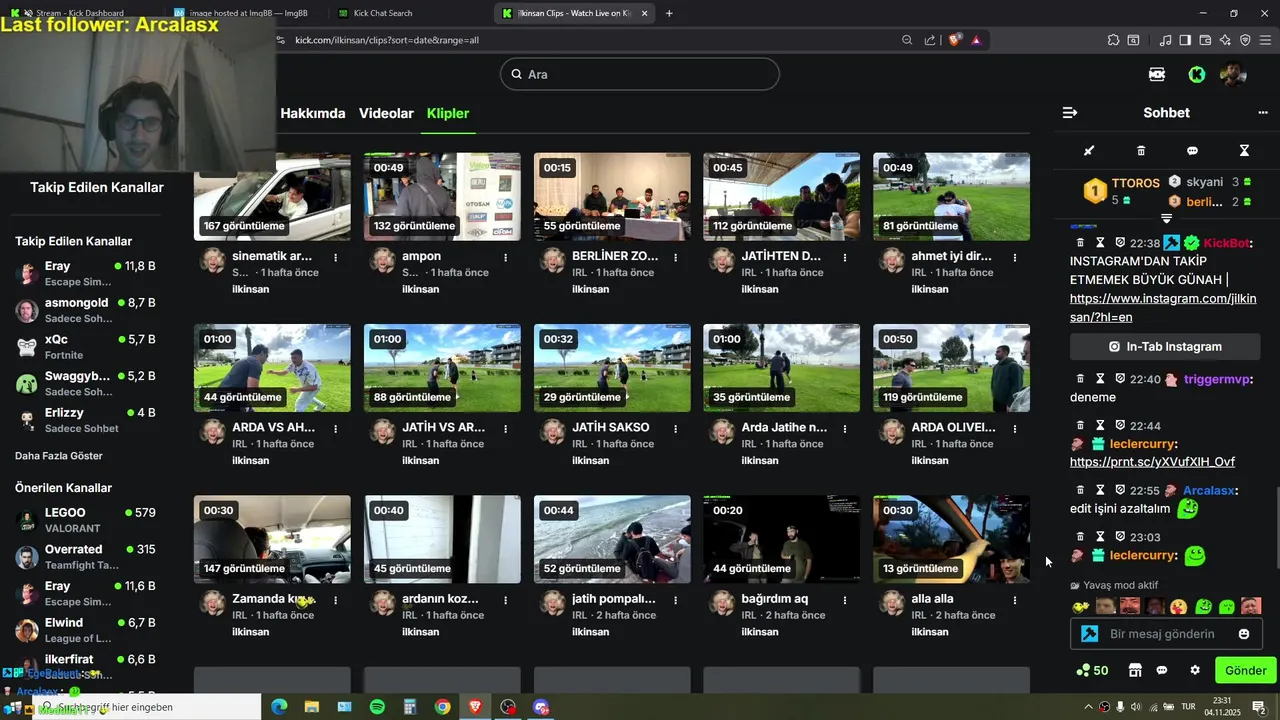Click shield icon on Arcalasx's 22:55 message

[x=1120, y=491]
